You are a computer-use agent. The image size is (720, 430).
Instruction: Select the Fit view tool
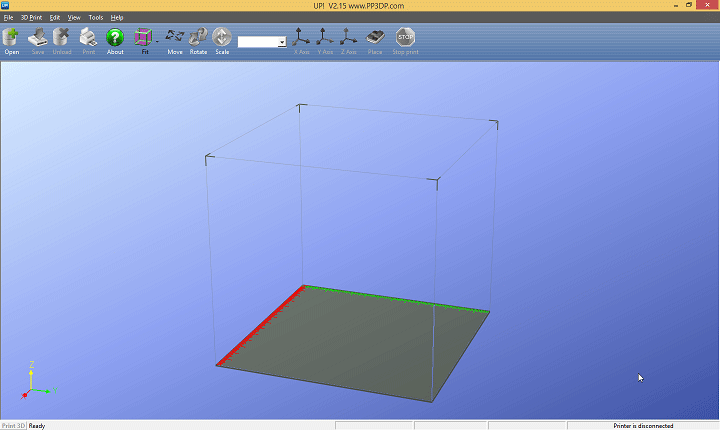pos(144,40)
